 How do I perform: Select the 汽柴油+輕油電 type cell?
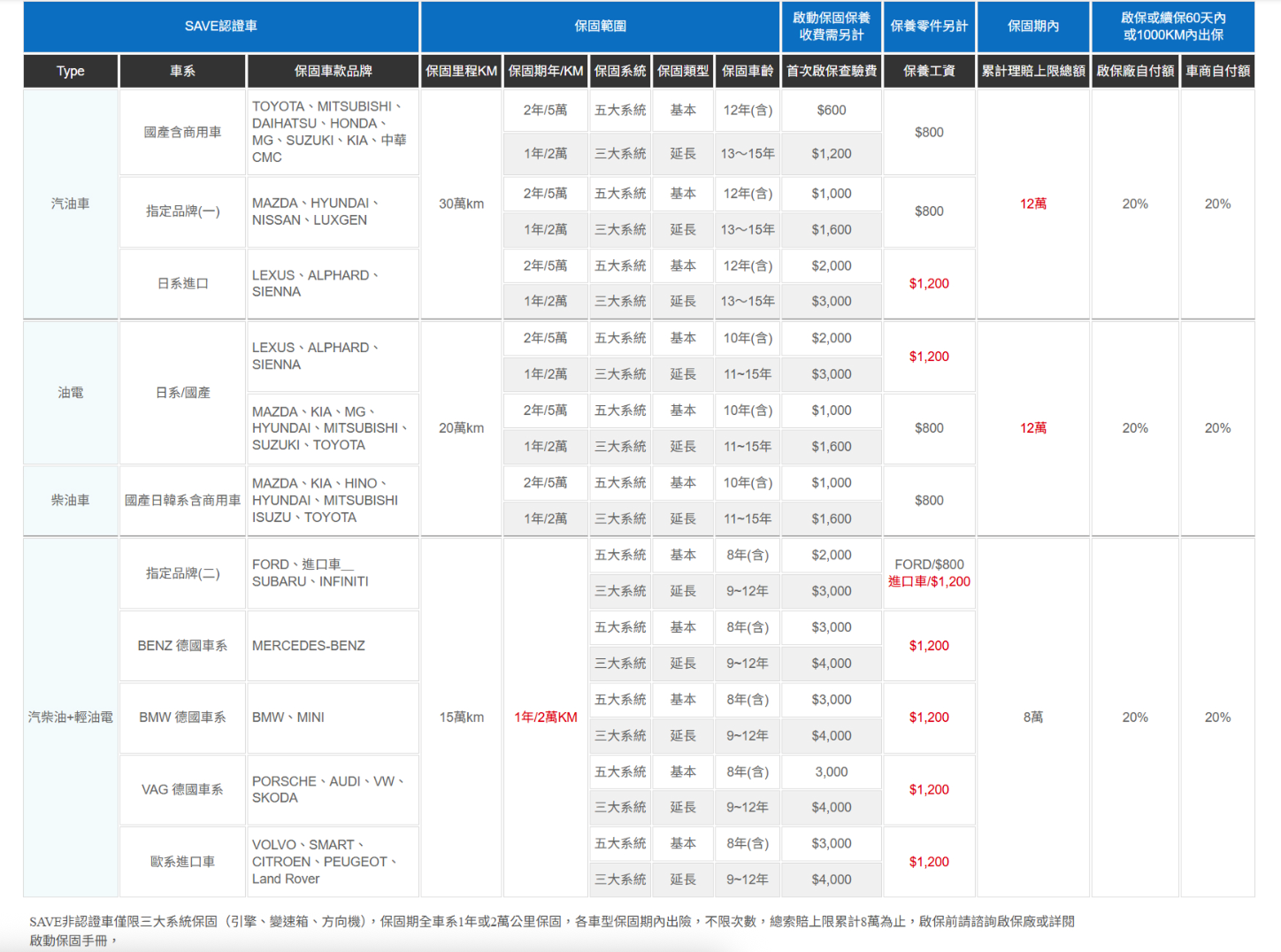coord(71,717)
